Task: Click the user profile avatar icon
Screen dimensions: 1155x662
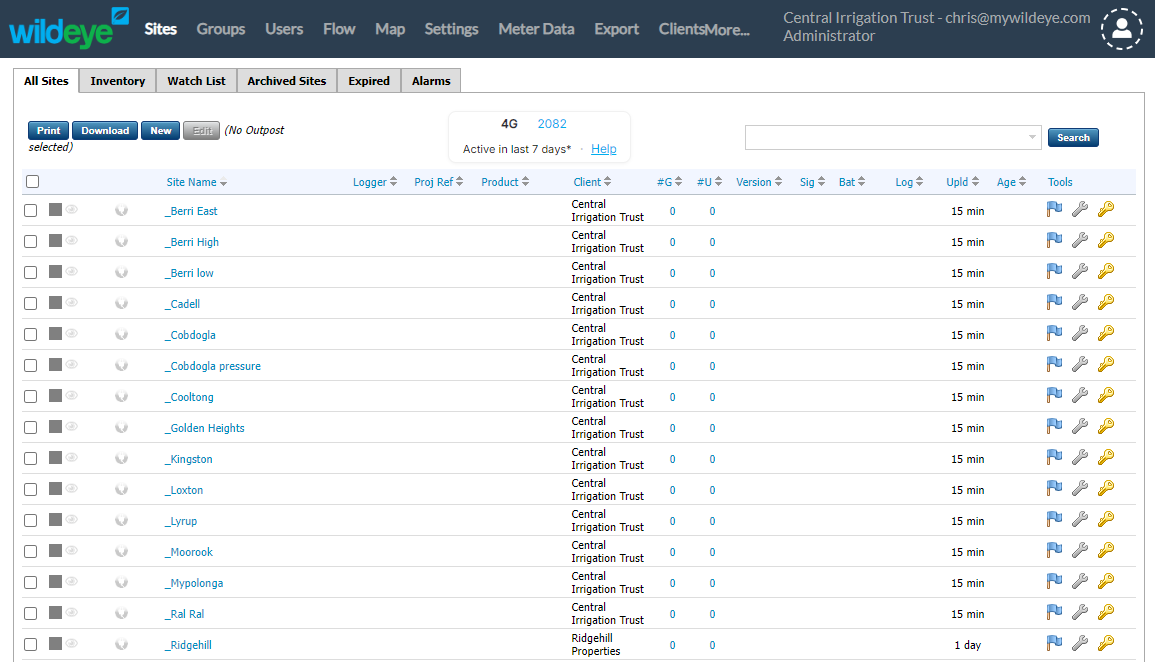Action: 1121,29
